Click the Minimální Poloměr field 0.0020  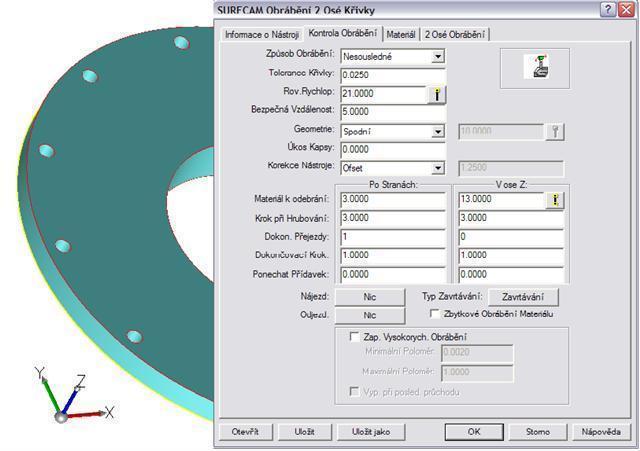point(477,353)
